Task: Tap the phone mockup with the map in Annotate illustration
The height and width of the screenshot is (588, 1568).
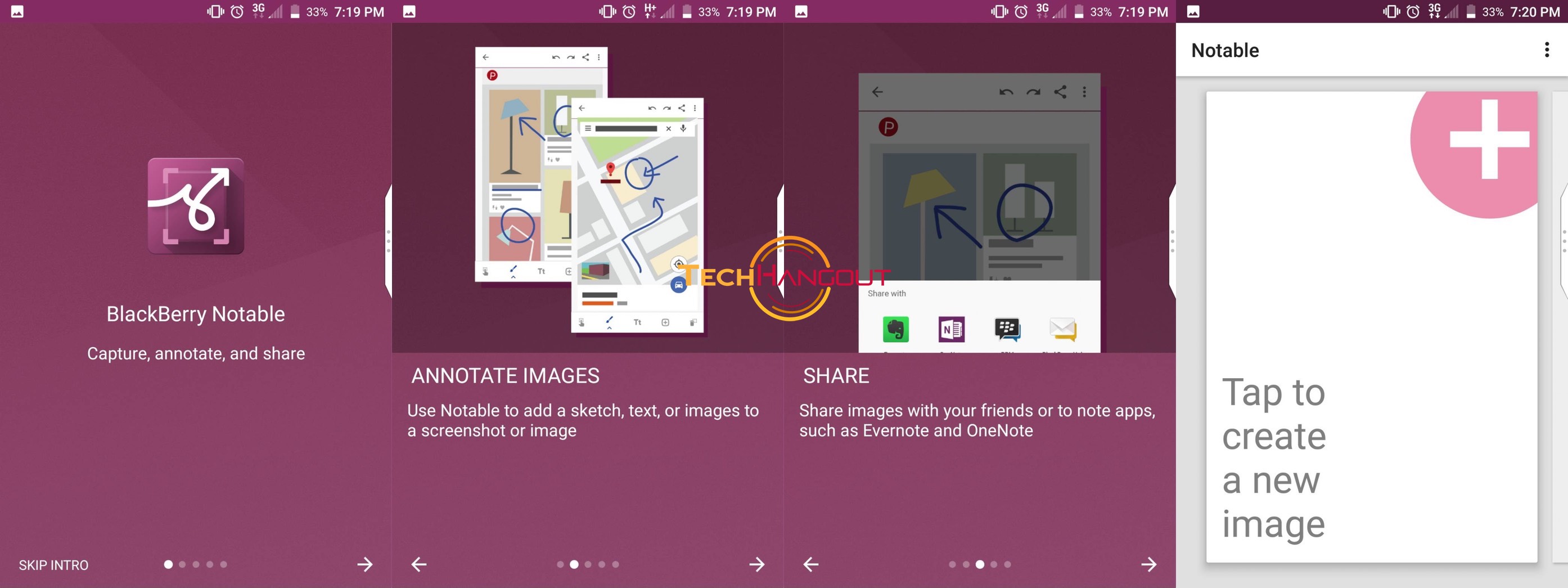Action: pyautogui.click(x=637, y=216)
